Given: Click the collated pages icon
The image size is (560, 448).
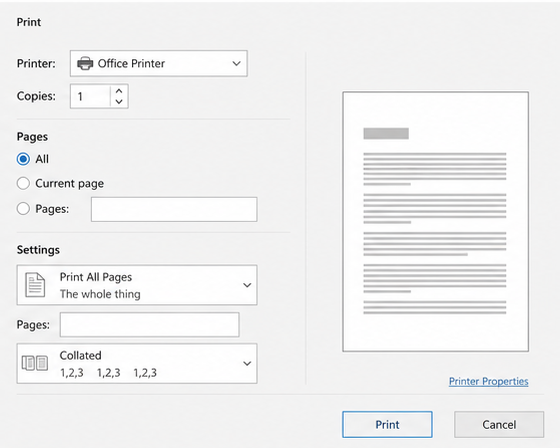Looking at the screenshot, I should tap(35, 363).
